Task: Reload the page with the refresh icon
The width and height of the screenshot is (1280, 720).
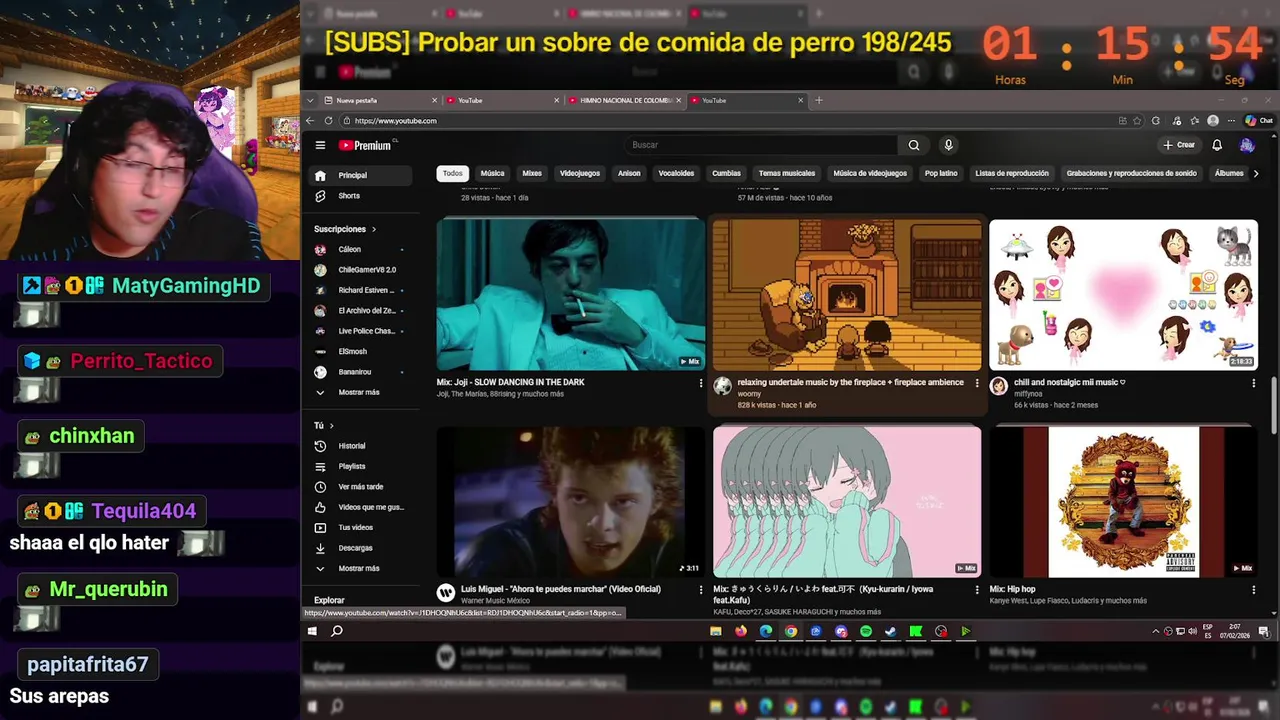Action: 328,121
